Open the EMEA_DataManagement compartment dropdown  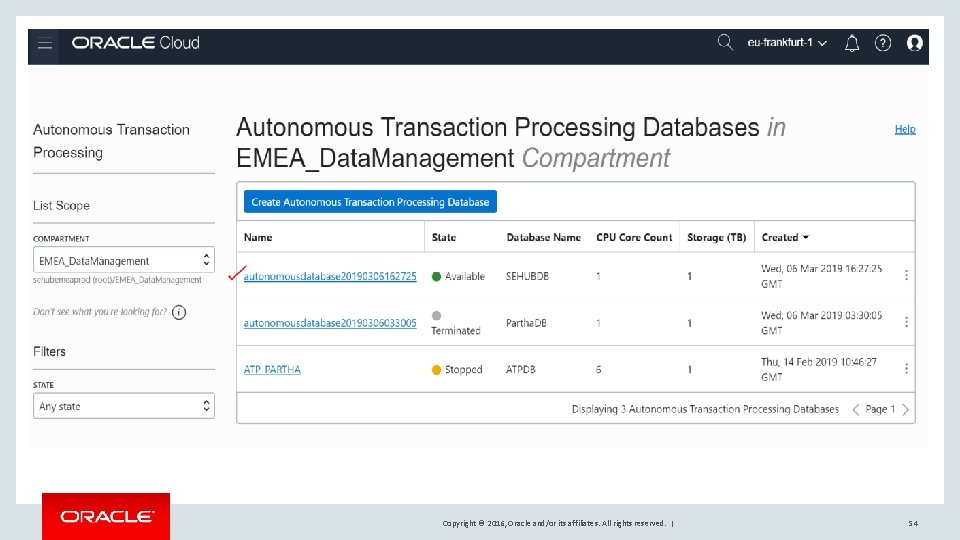click(124, 260)
